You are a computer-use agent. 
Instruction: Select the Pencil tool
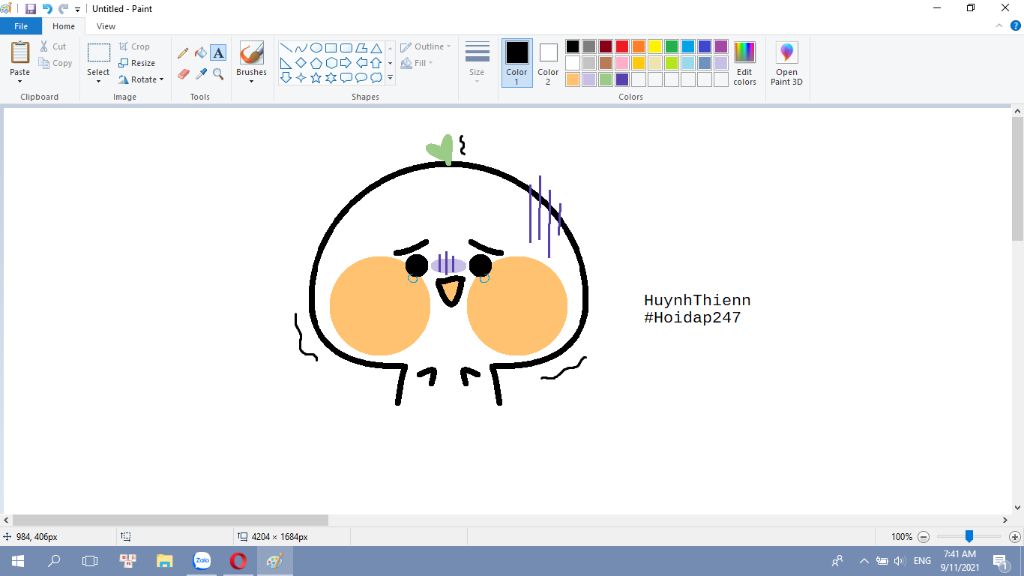coord(183,53)
